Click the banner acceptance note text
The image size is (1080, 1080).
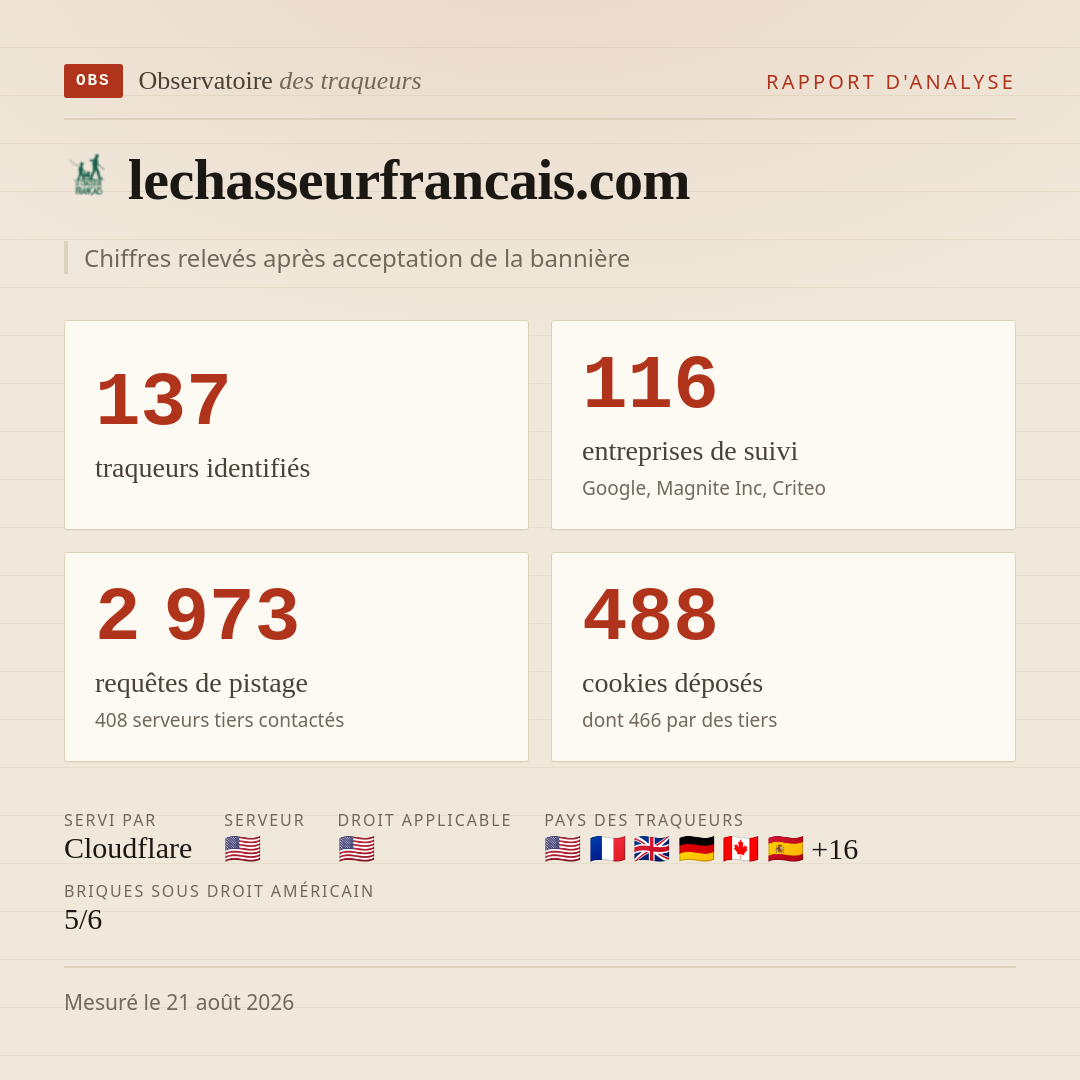coord(357,258)
